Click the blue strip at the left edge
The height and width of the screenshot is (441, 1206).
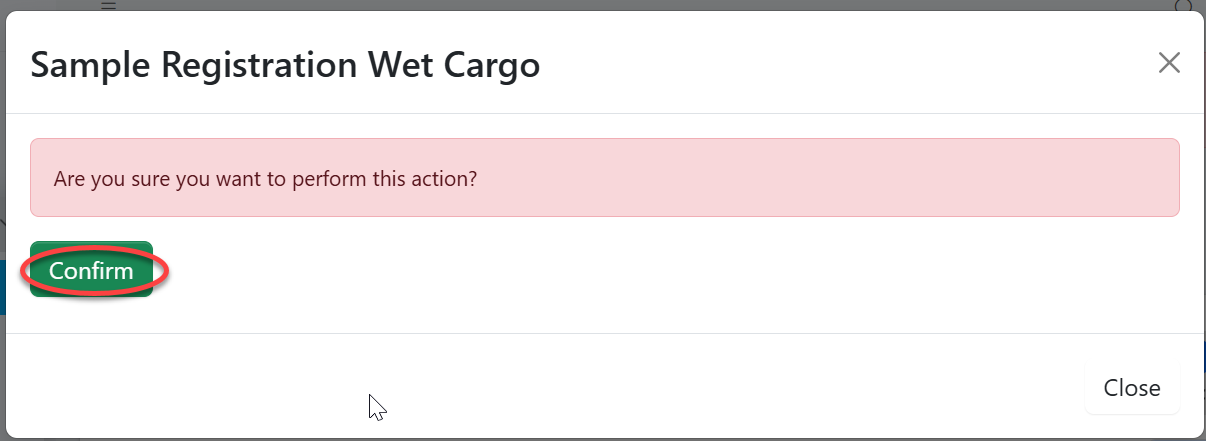pyautogui.click(x=3, y=288)
